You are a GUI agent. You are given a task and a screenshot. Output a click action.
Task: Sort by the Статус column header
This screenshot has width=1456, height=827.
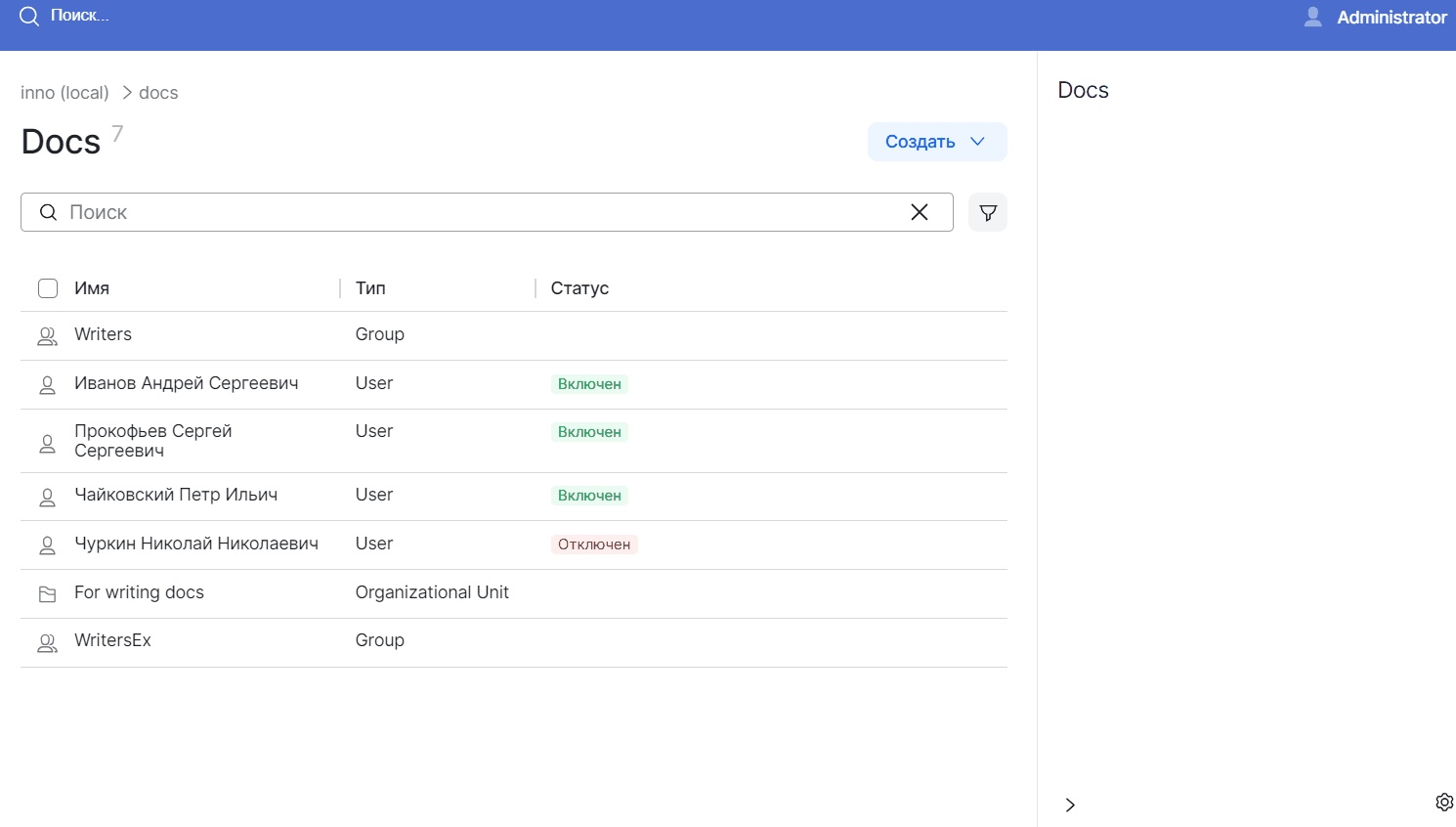[579, 288]
